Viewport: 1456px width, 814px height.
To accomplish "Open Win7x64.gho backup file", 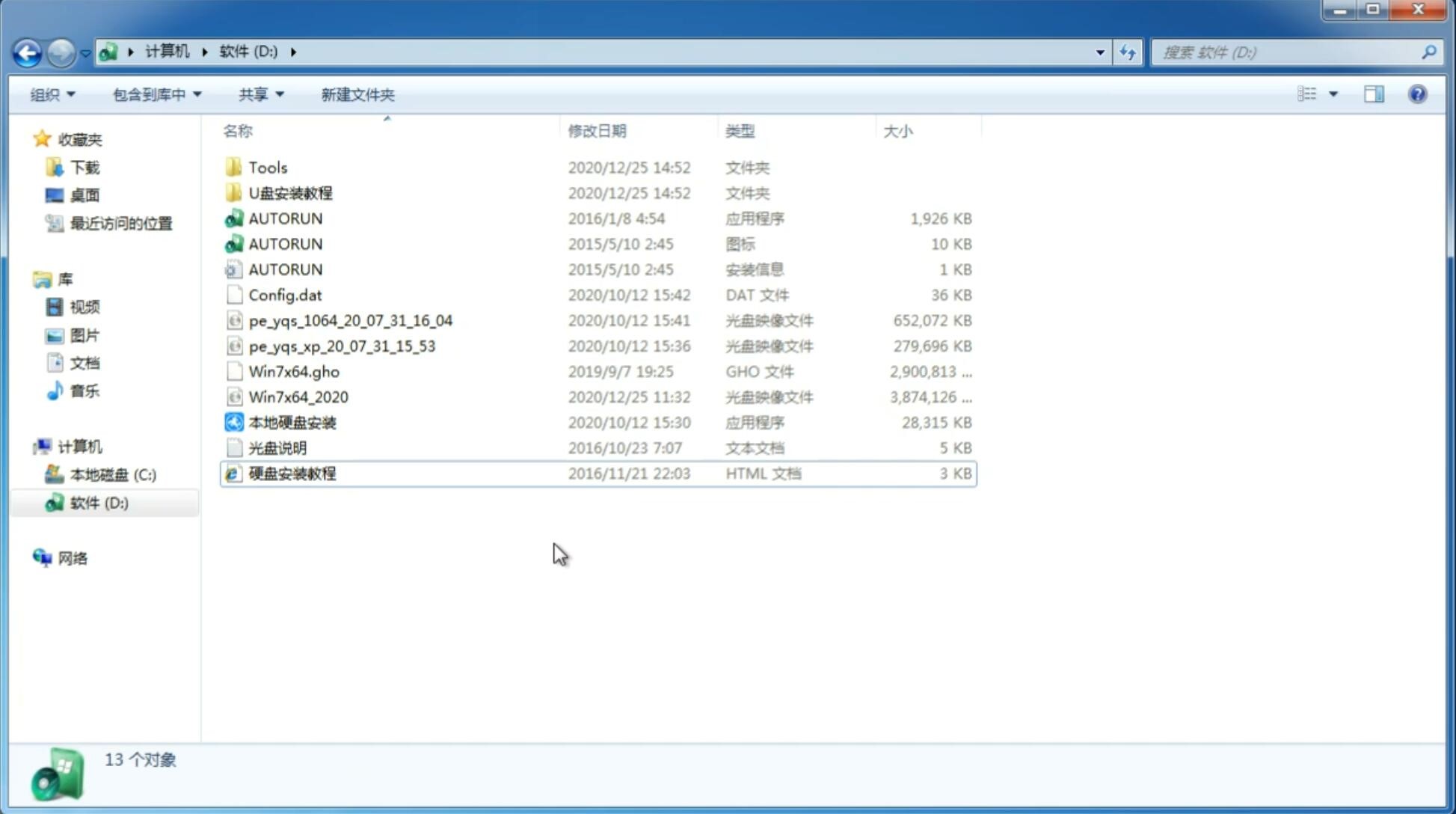I will (295, 371).
